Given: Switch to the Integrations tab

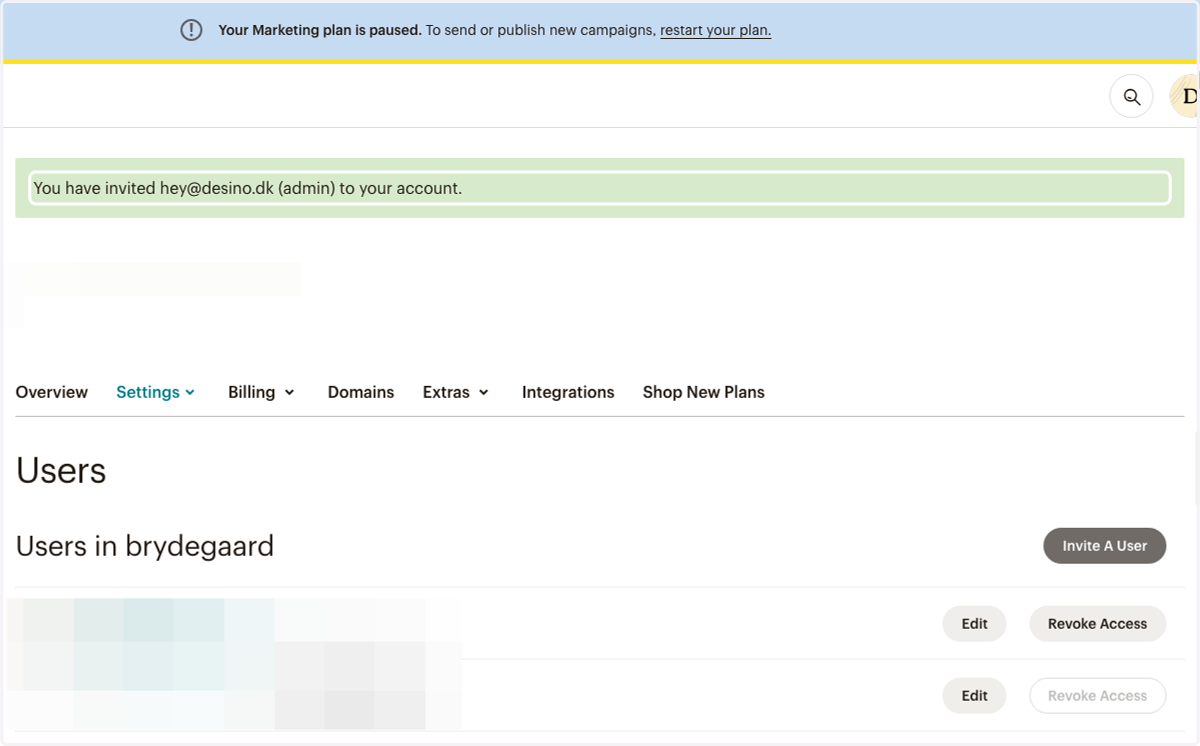Looking at the screenshot, I should click(568, 392).
